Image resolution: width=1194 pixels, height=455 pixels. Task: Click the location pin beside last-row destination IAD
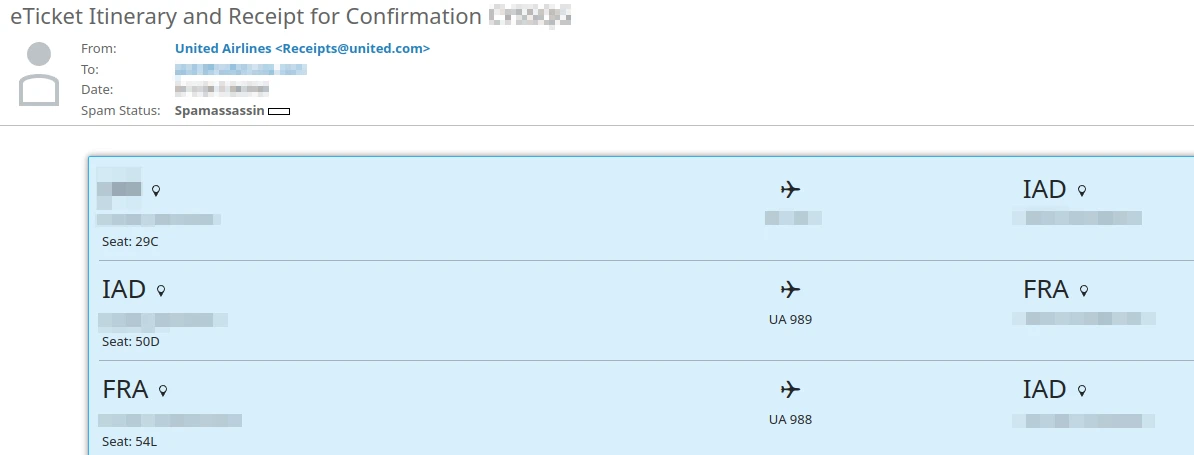1082,391
